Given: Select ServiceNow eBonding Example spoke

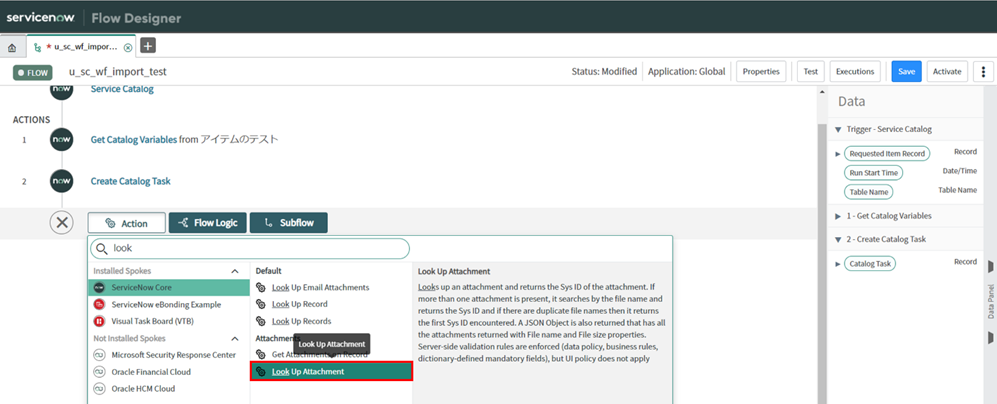Looking at the screenshot, I should click(x=168, y=305).
